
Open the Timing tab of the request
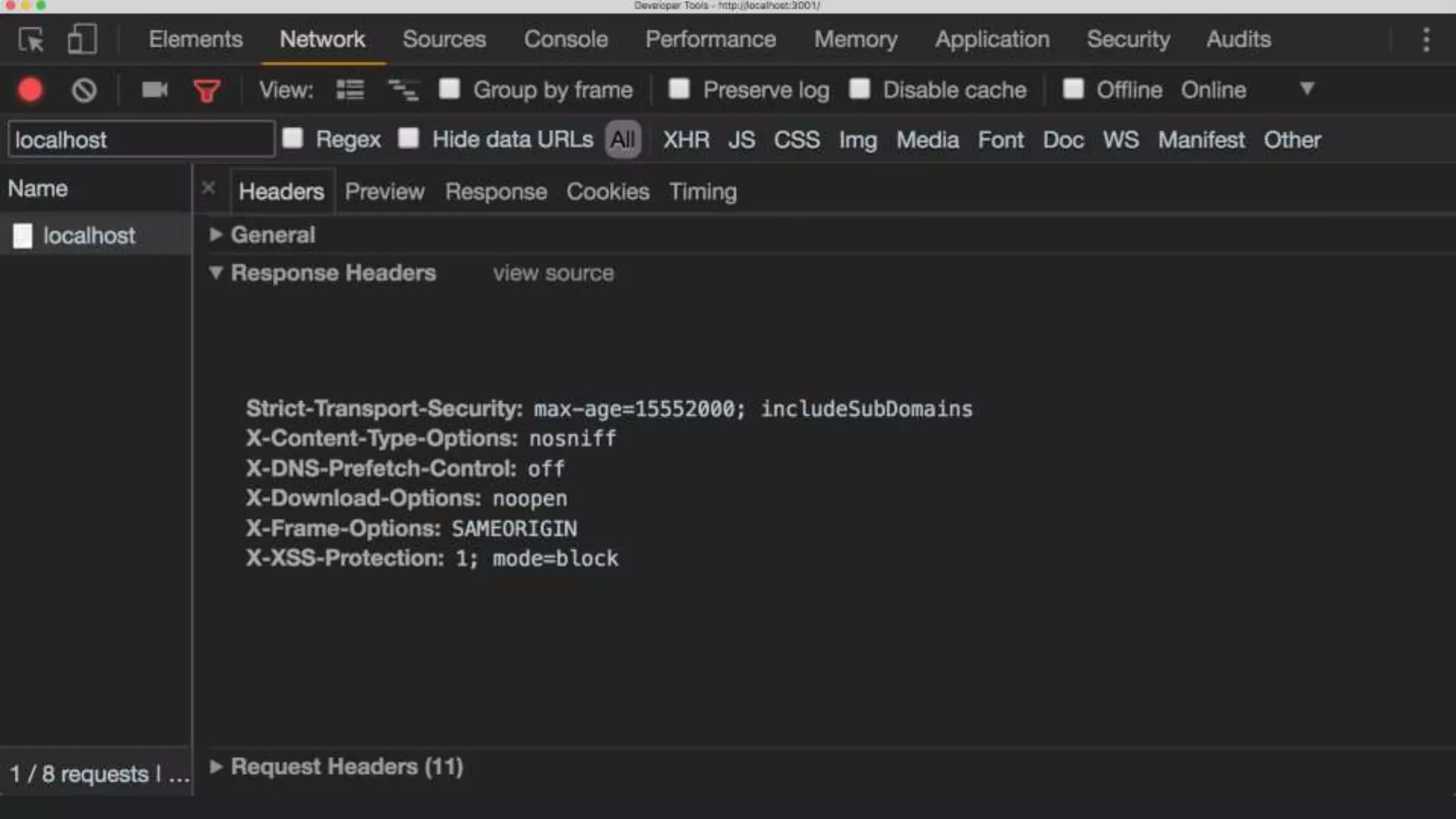702,191
